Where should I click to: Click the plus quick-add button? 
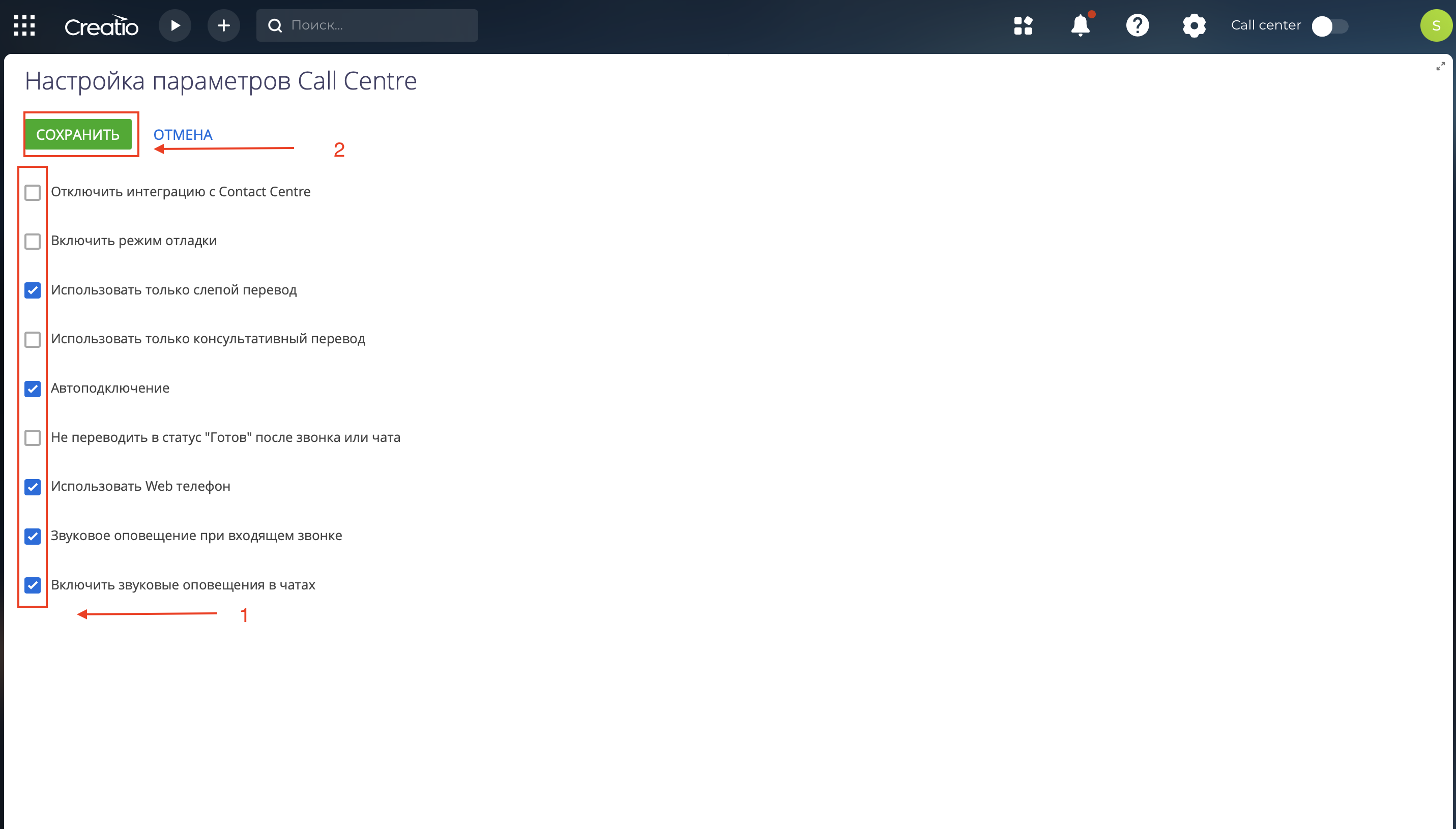pyautogui.click(x=224, y=25)
